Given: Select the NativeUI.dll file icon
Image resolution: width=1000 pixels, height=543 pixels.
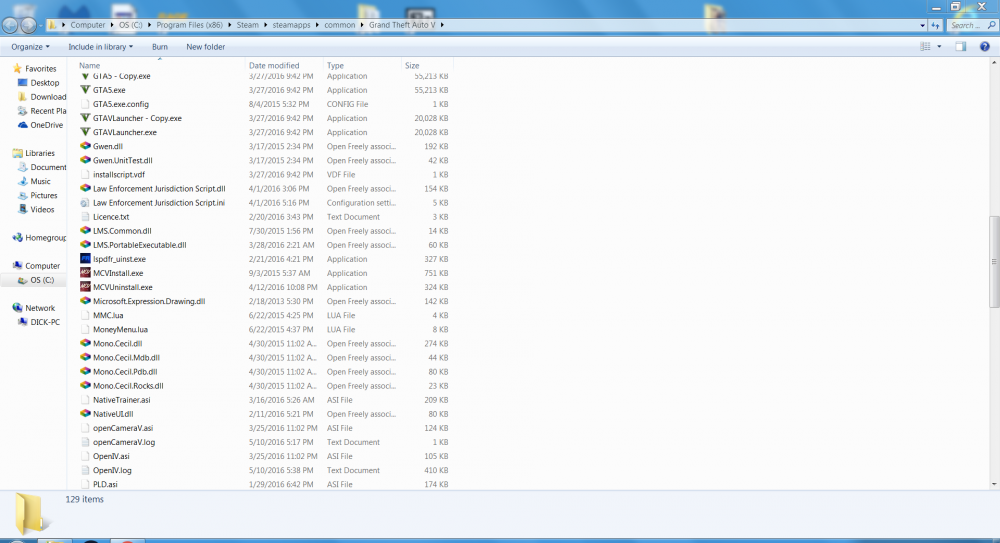Looking at the screenshot, I should click(x=85, y=414).
